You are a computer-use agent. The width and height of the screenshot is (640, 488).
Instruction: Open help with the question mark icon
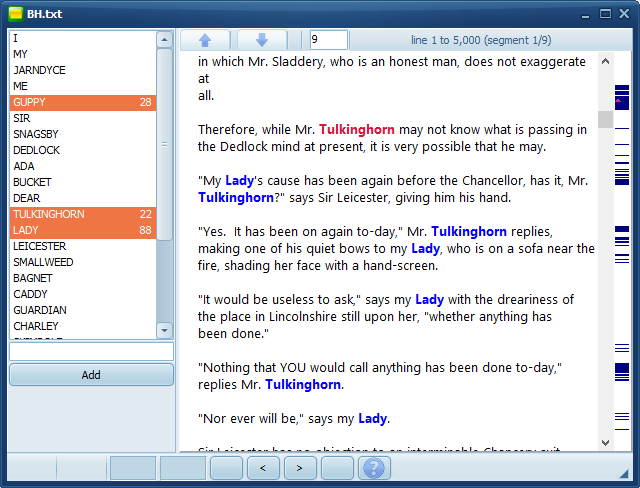(374, 468)
